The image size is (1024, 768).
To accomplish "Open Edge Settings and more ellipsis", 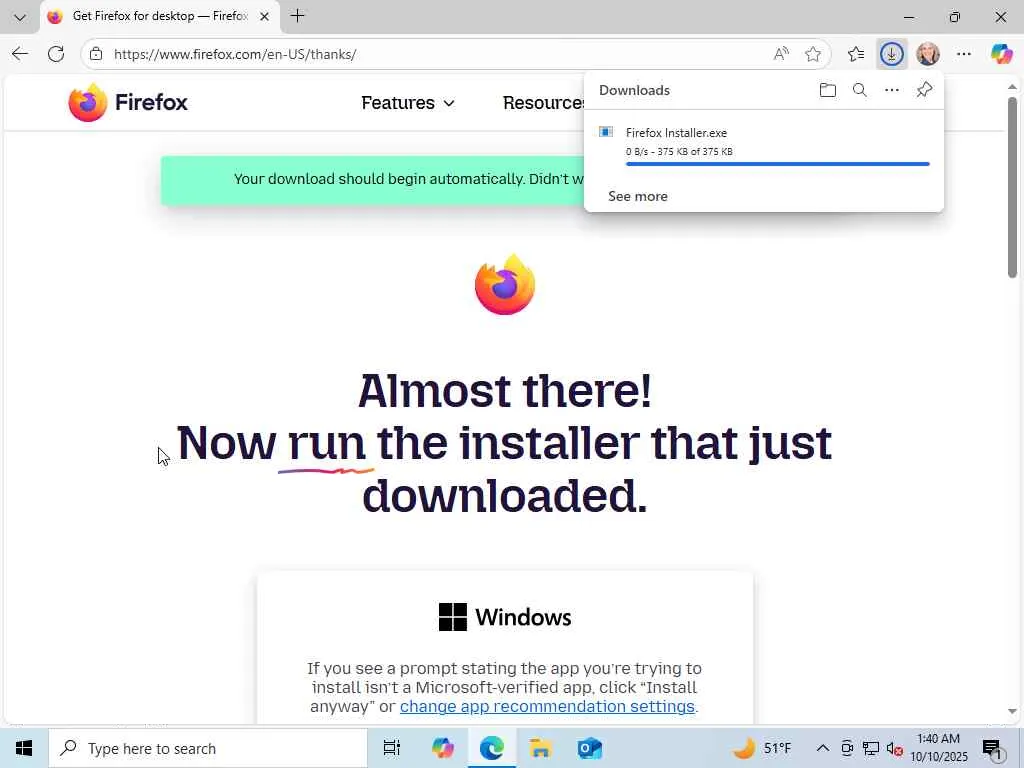I will point(964,54).
